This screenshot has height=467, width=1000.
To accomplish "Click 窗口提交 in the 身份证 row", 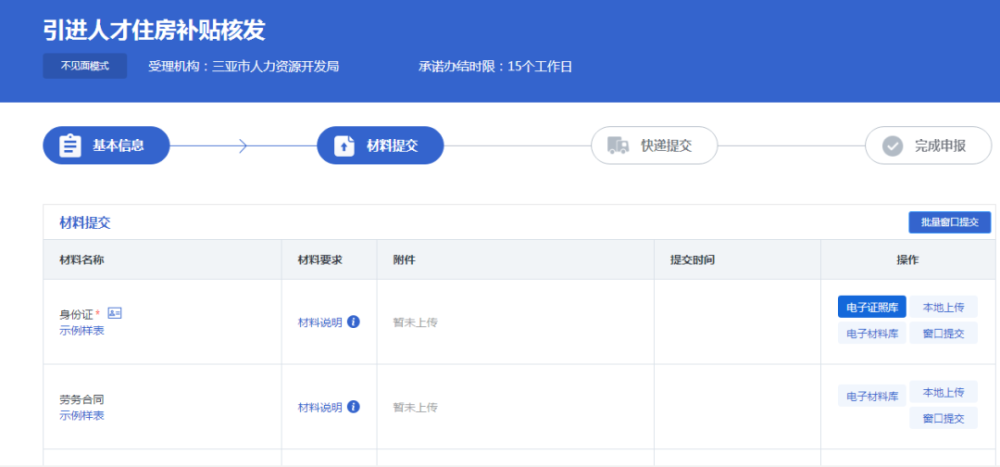I will click(x=943, y=334).
